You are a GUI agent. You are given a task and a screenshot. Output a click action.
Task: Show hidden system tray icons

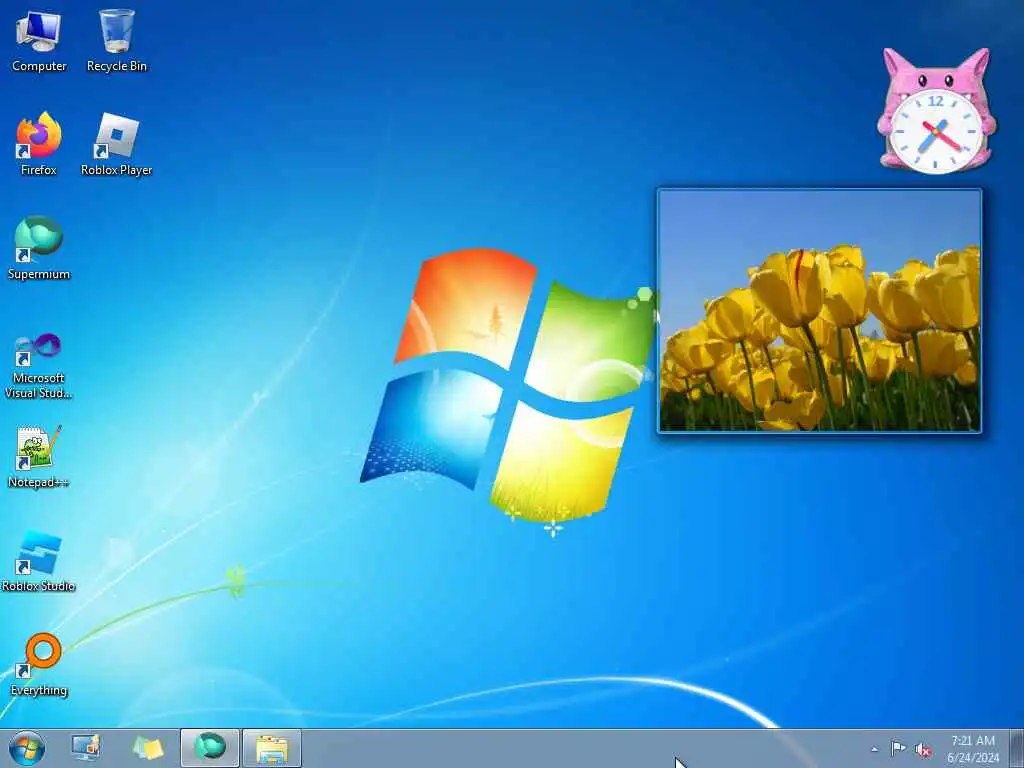click(x=874, y=749)
